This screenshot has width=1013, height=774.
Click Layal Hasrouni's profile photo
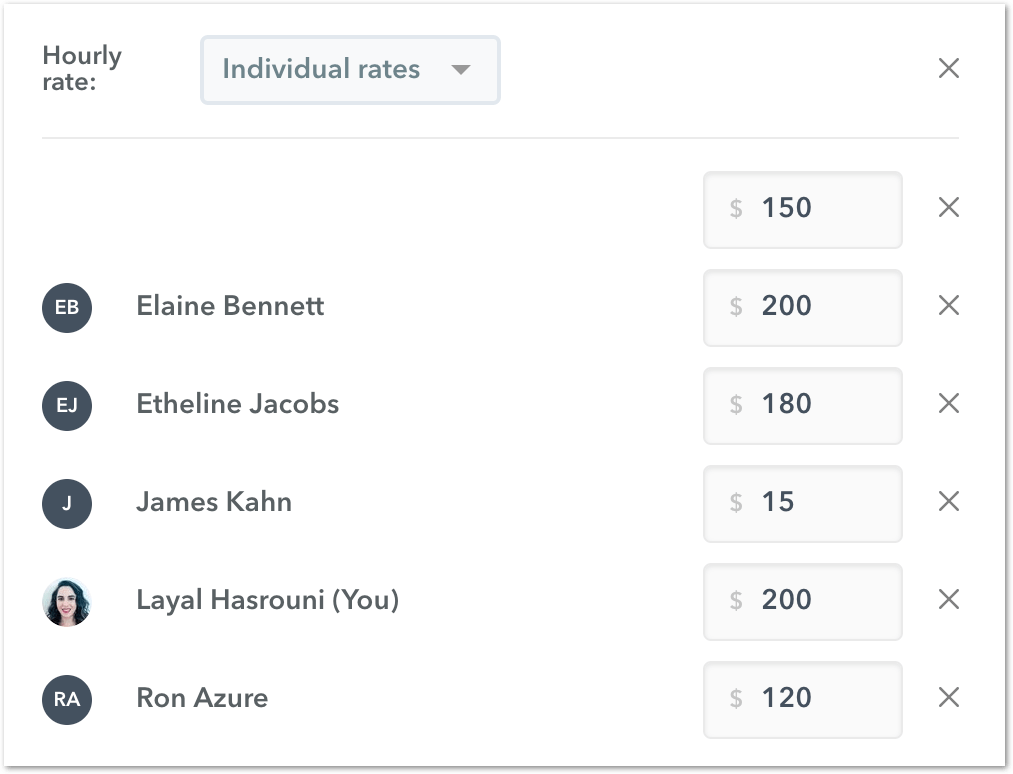click(x=67, y=601)
